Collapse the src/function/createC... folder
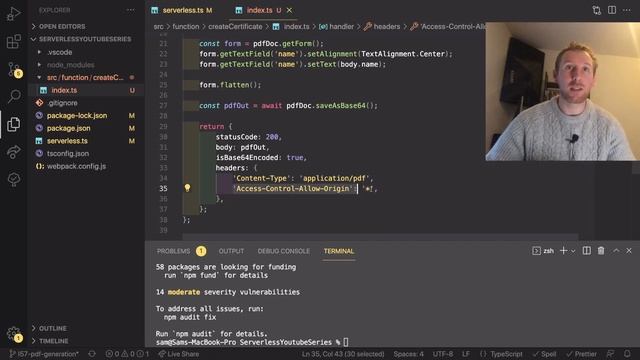Image resolution: width=640 pixels, height=360 pixels. click(85, 78)
